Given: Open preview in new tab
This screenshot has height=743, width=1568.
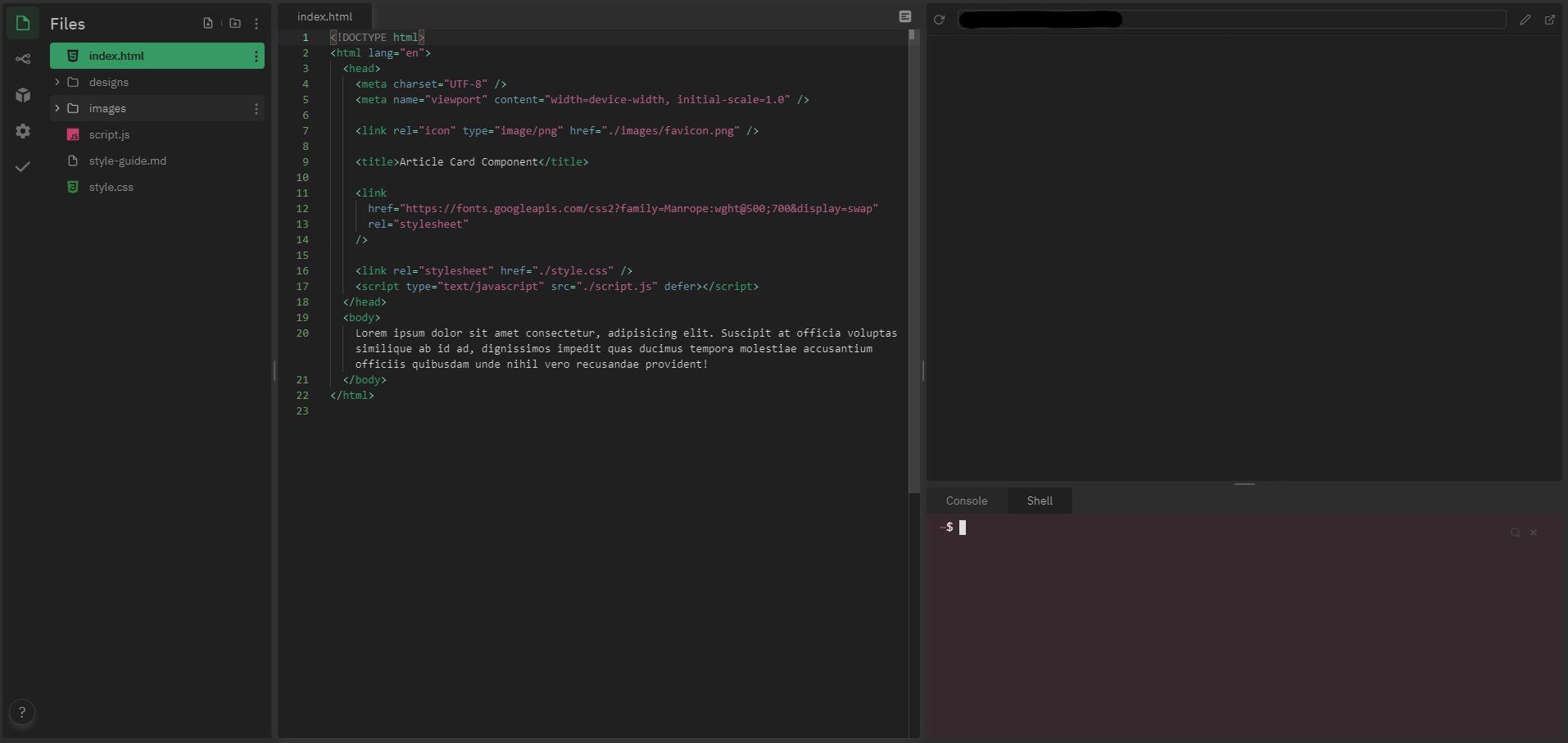Looking at the screenshot, I should coord(1550,20).
